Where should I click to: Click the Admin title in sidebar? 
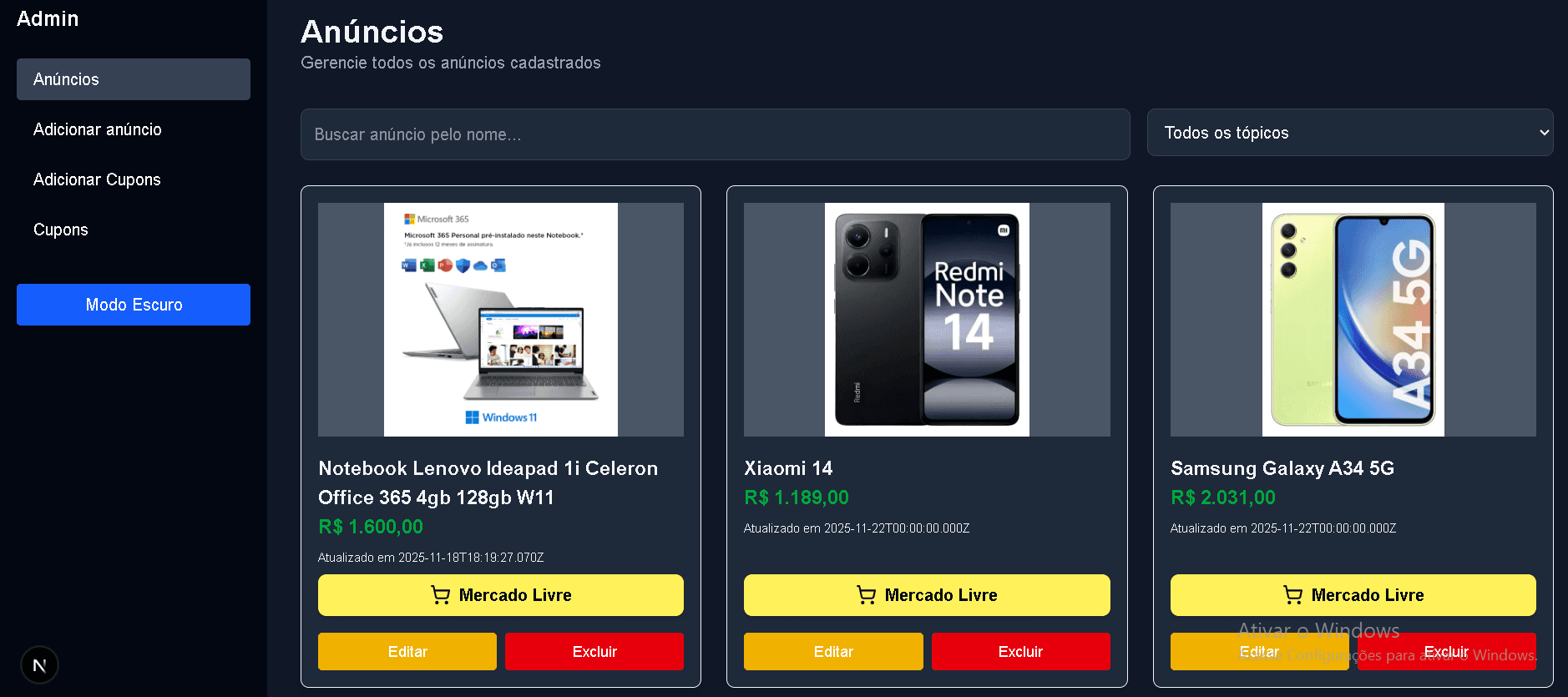pyautogui.click(x=48, y=18)
